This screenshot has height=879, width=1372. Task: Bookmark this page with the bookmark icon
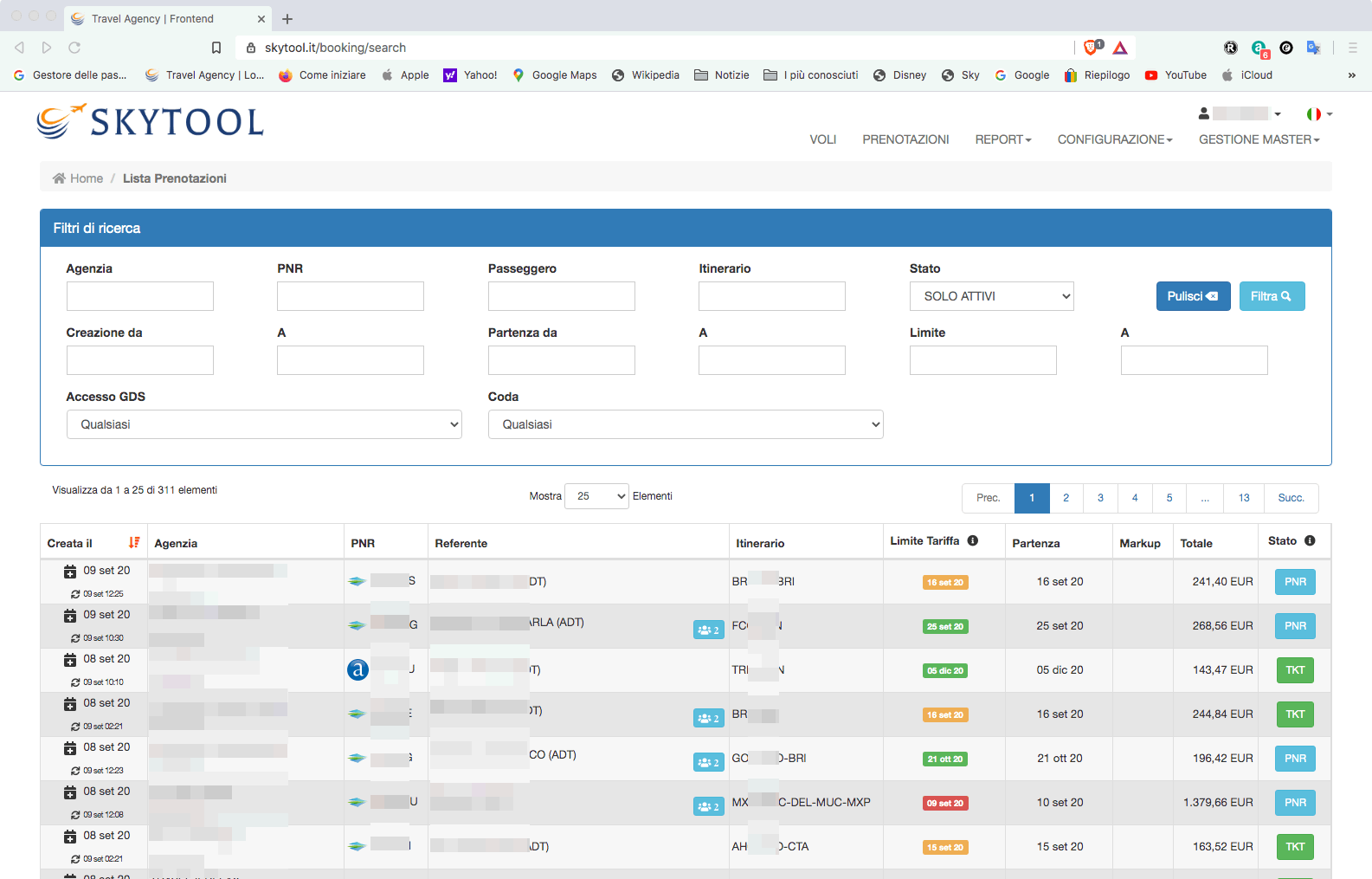216,48
